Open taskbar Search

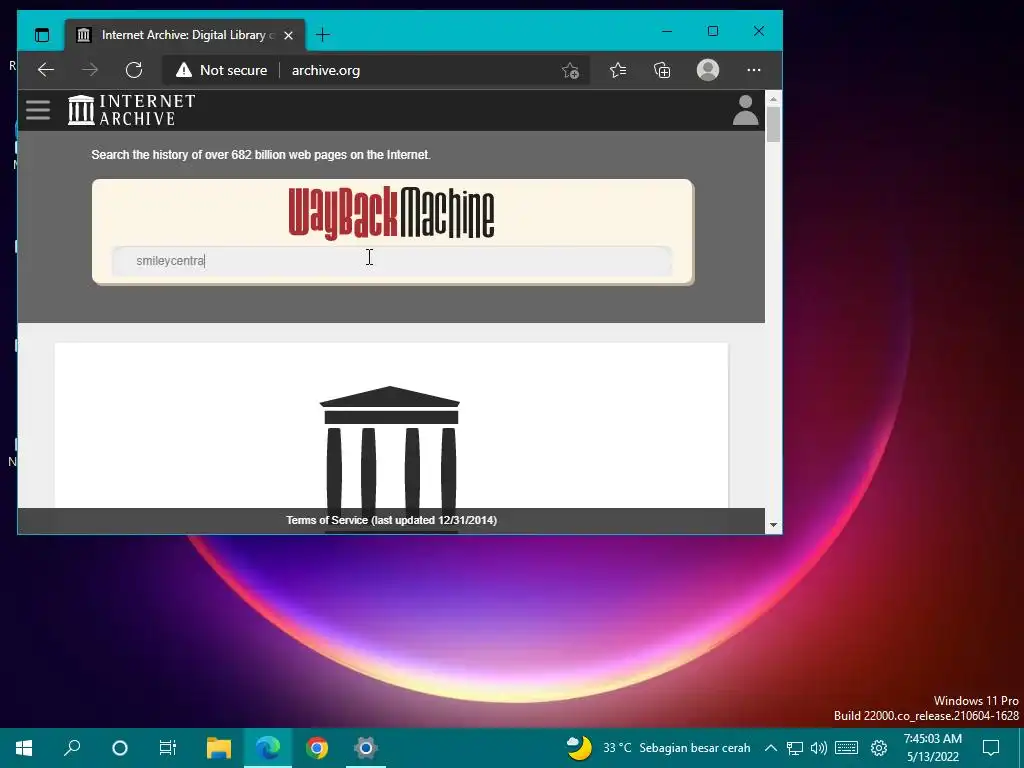pos(72,748)
